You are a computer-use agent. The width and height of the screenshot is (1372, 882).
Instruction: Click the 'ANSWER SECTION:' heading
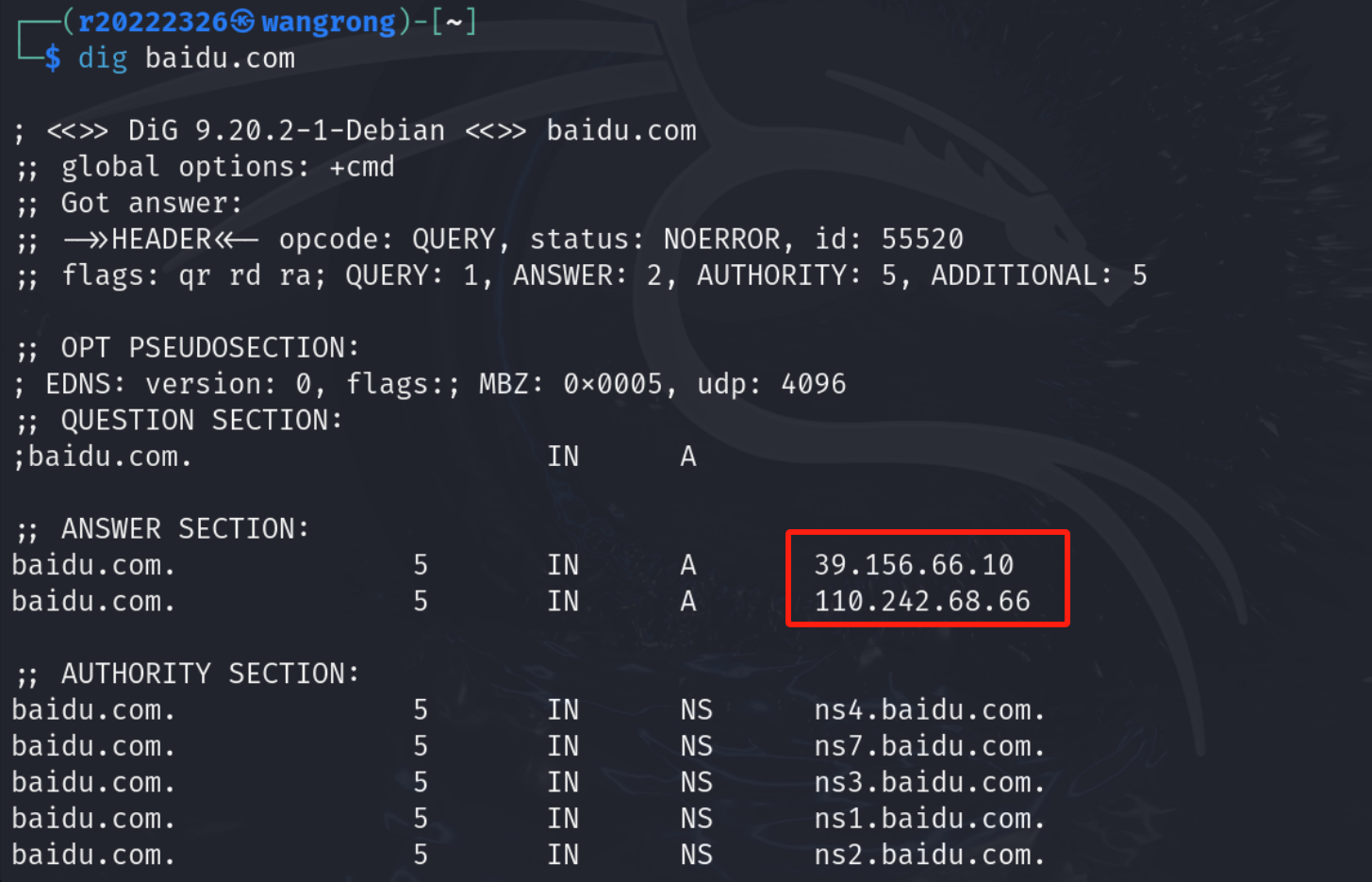click(x=185, y=529)
